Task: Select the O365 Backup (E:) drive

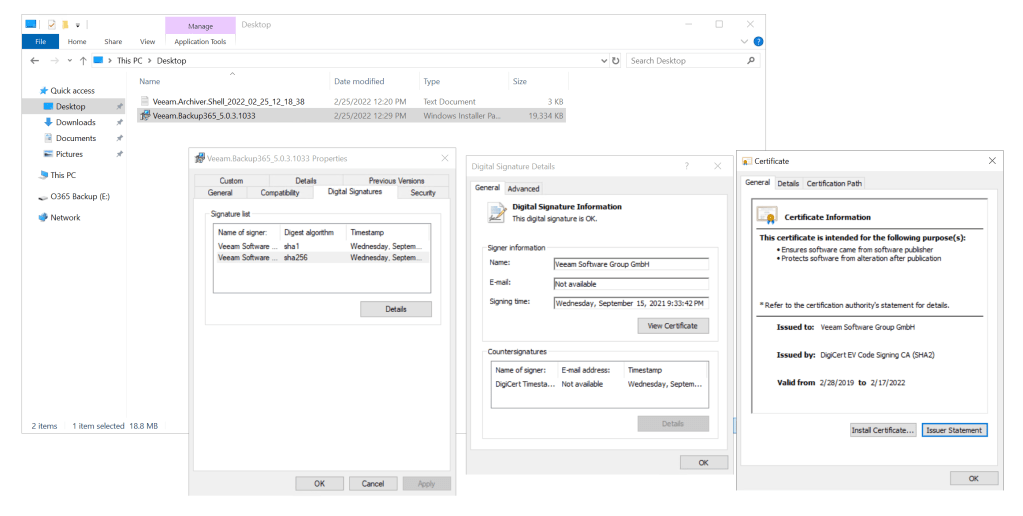Action: 79,196
